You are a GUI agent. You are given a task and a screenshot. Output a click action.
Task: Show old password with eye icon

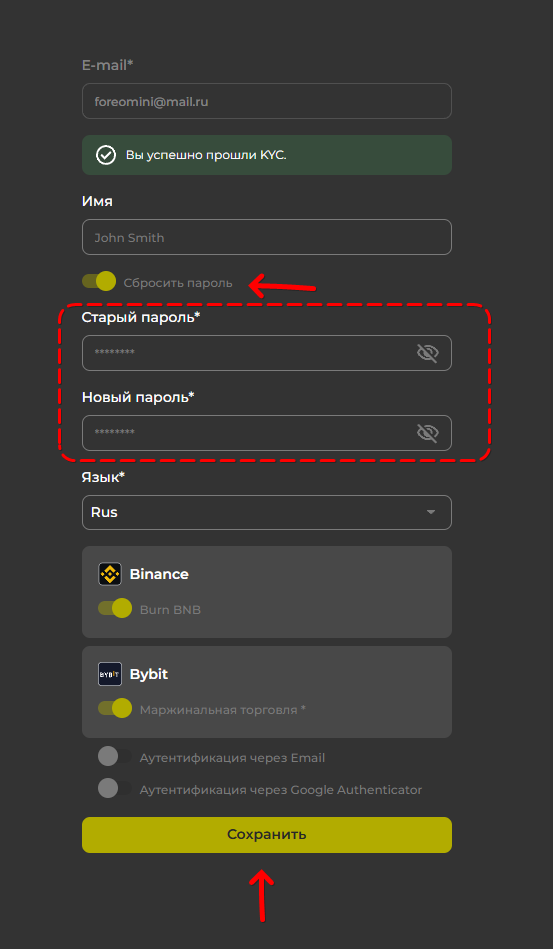(x=427, y=353)
